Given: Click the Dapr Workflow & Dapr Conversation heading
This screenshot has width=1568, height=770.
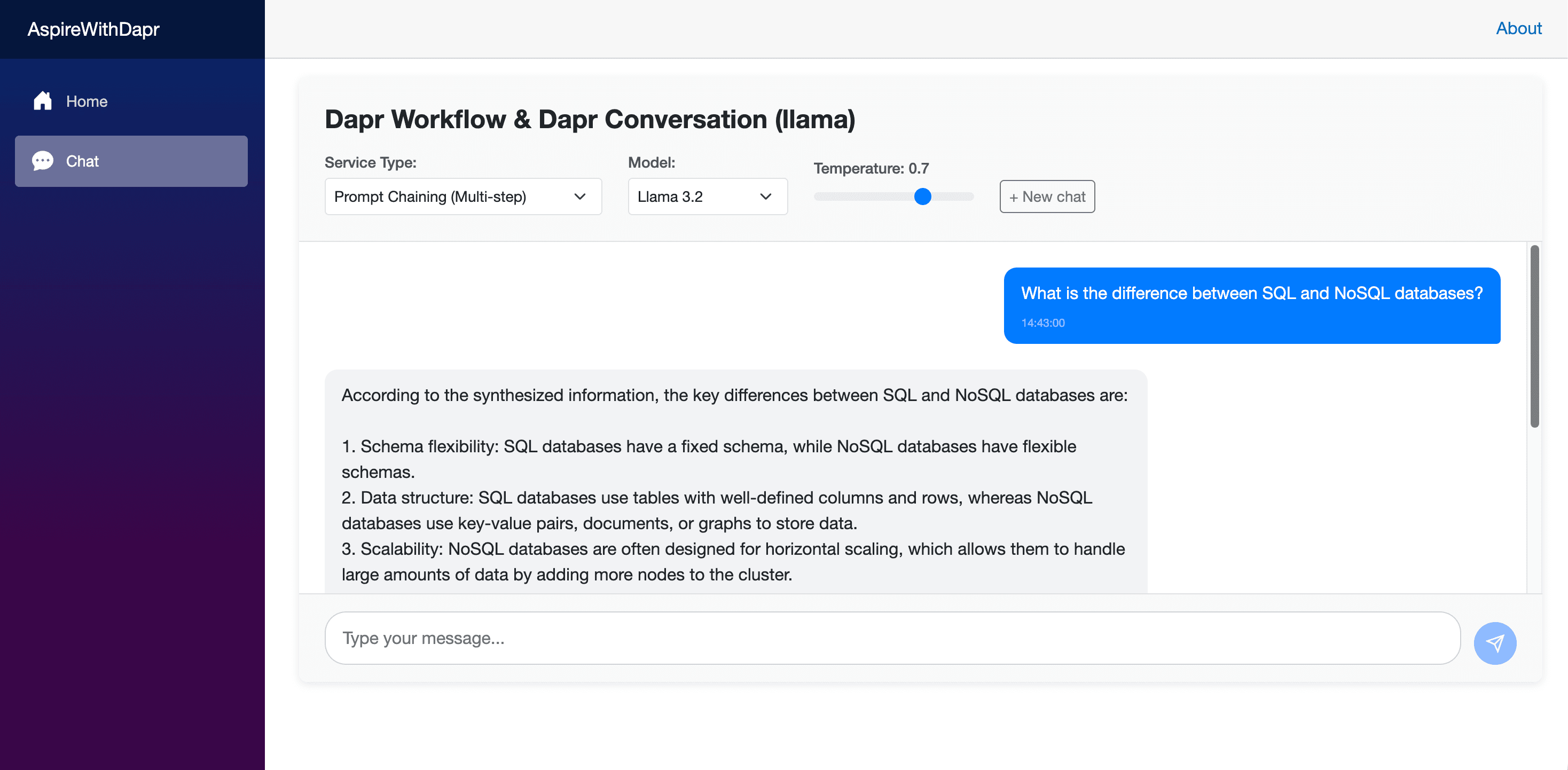Looking at the screenshot, I should pyautogui.click(x=590, y=119).
